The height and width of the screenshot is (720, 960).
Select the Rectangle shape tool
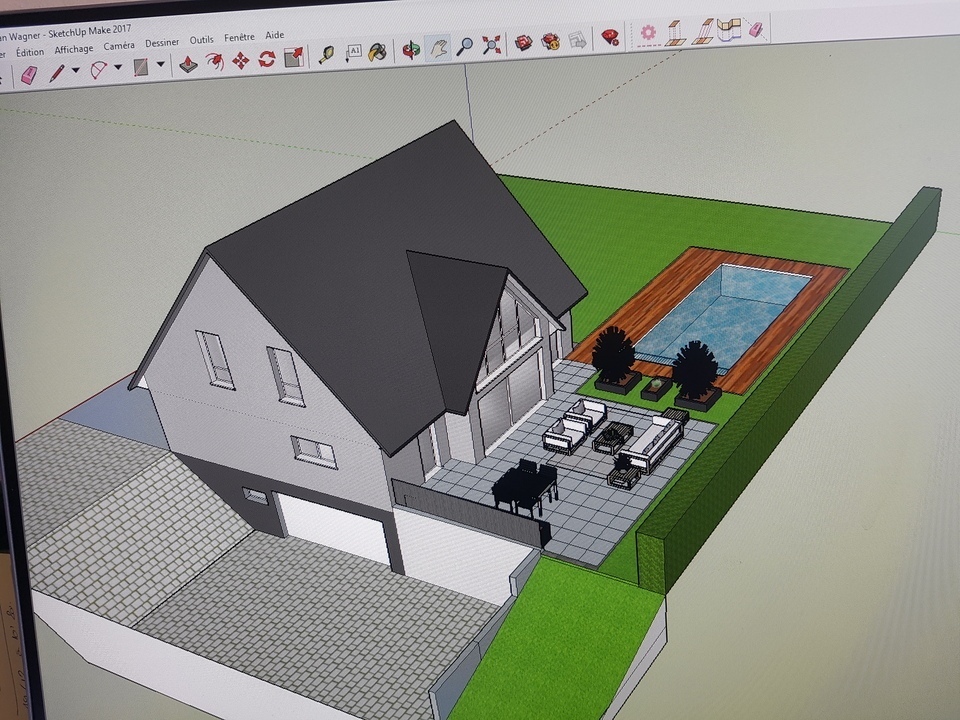[x=141, y=67]
